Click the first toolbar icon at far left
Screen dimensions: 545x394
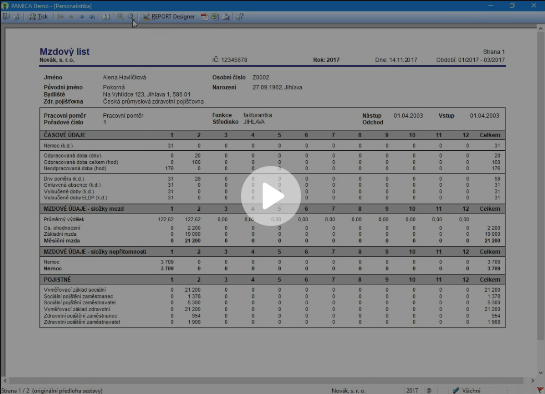pyautogui.click(x=6, y=17)
